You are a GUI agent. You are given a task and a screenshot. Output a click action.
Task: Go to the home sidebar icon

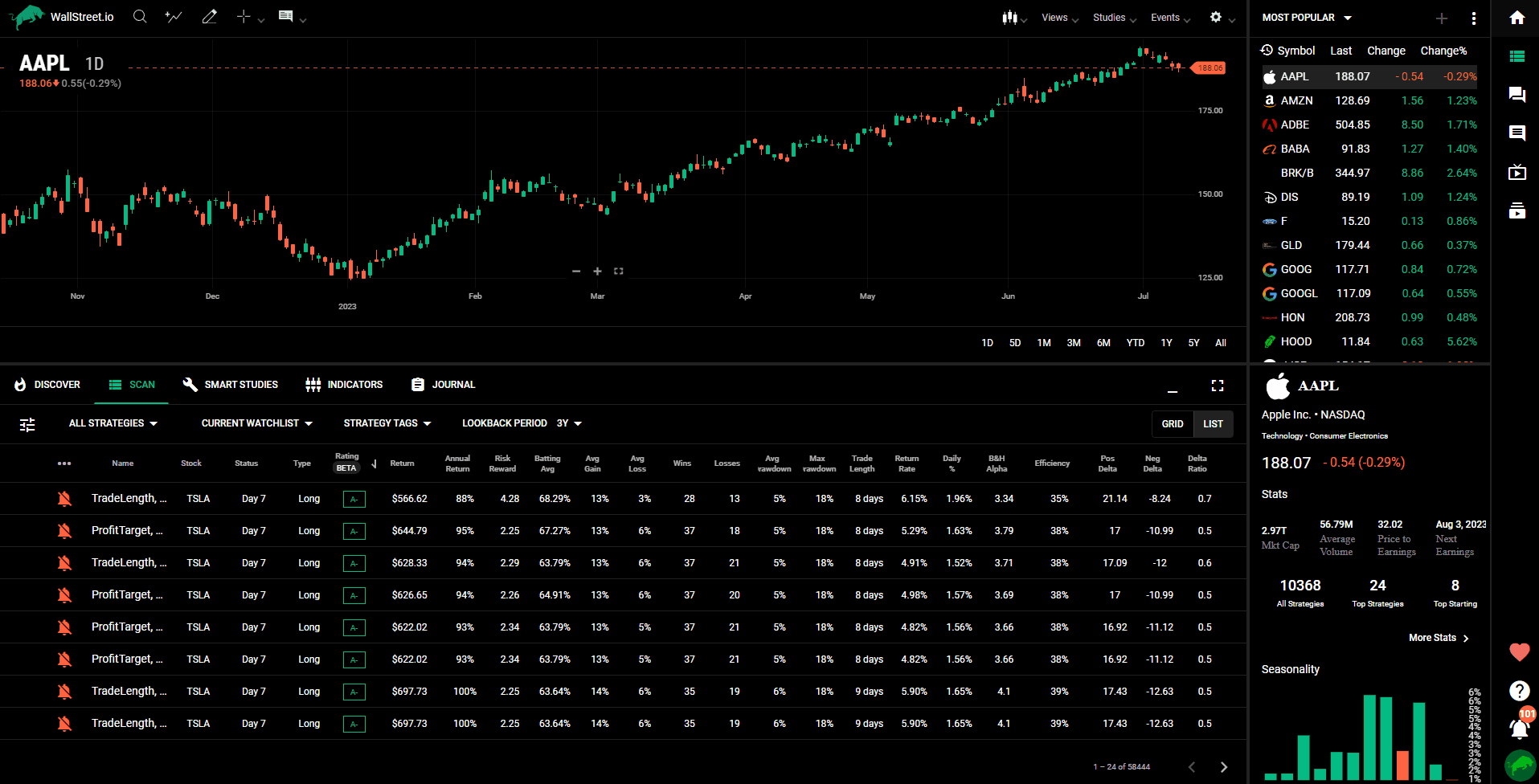pos(1517,18)
